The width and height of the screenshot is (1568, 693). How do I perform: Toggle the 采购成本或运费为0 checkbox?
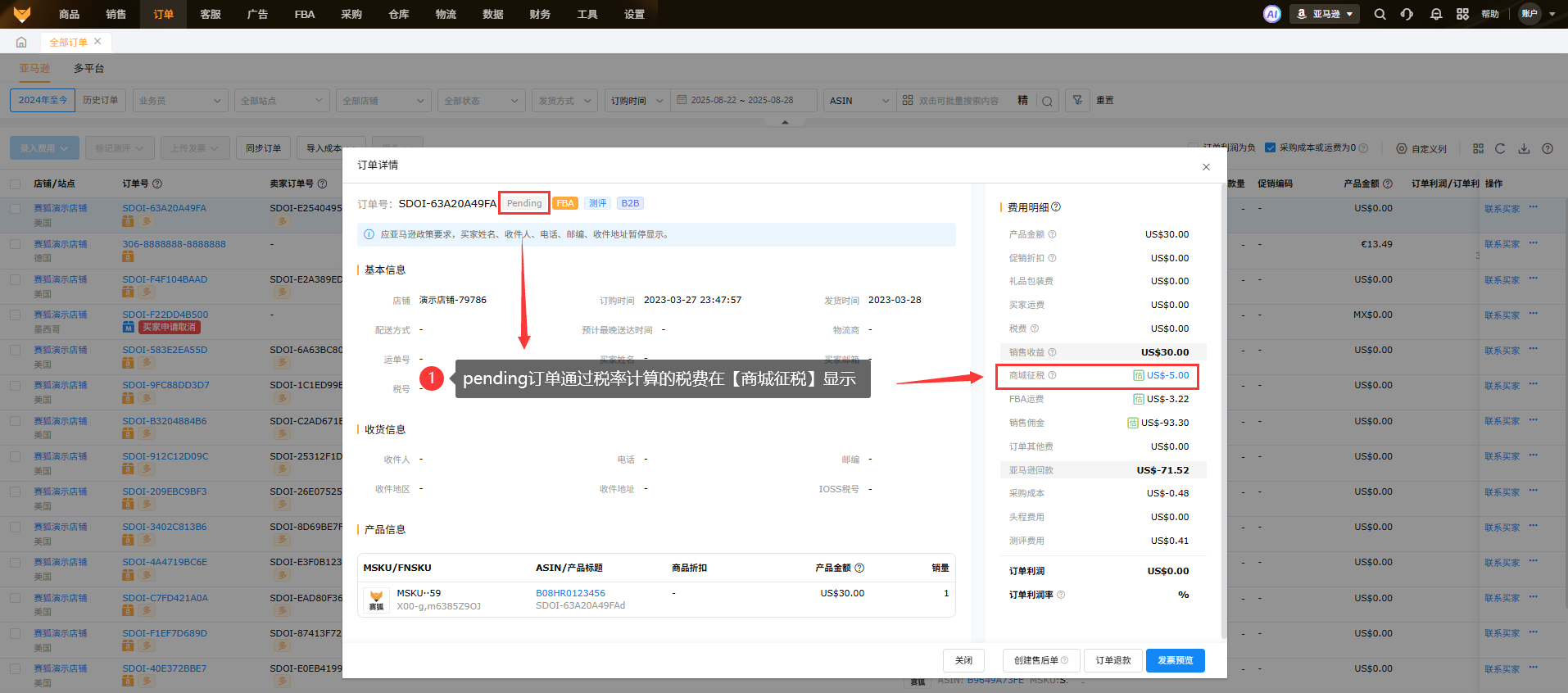pos(1270,148)
